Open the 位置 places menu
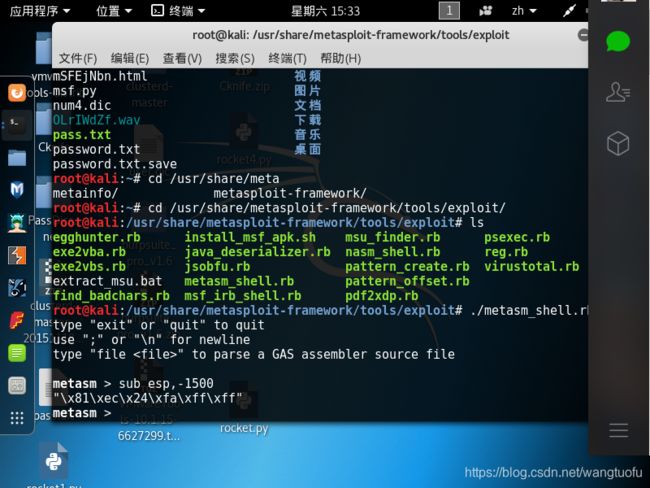Image resolution: width=650 pixels, height=488 pixels. click(114, 11)
